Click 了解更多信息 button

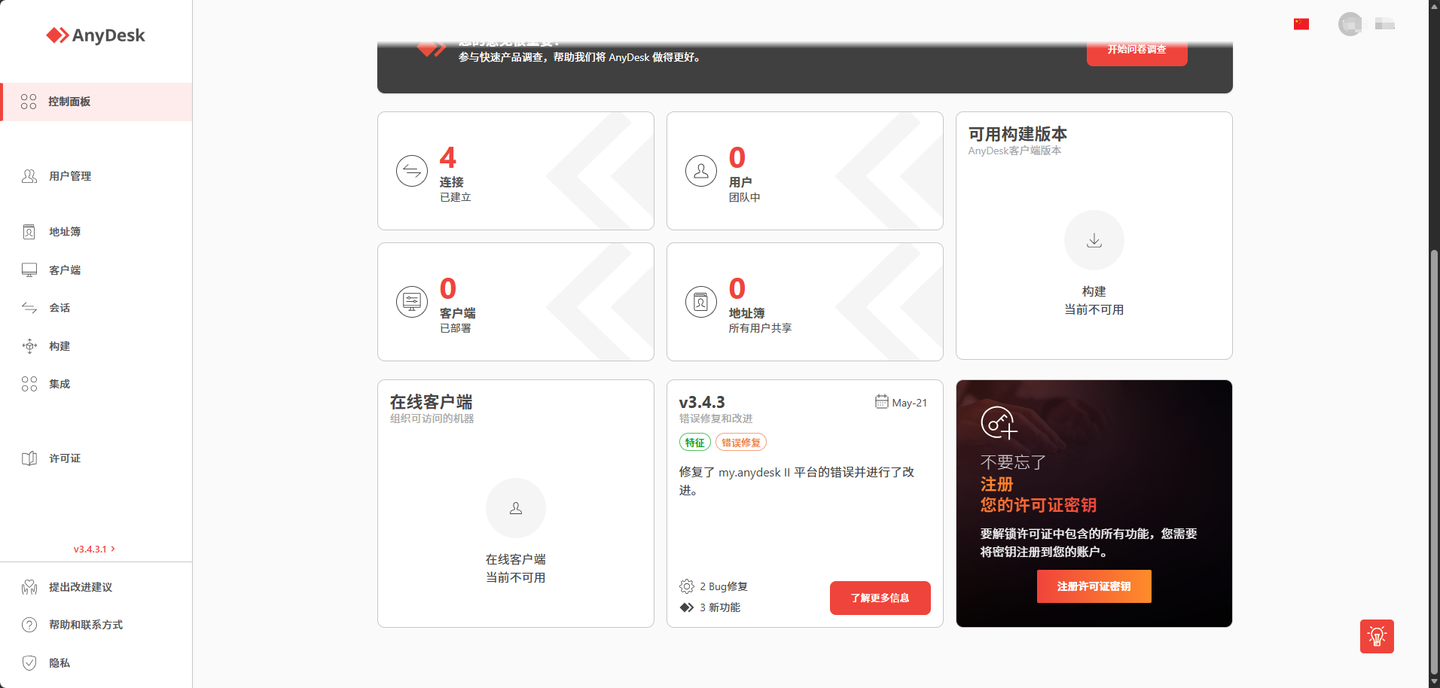click(x=880, y=598)
